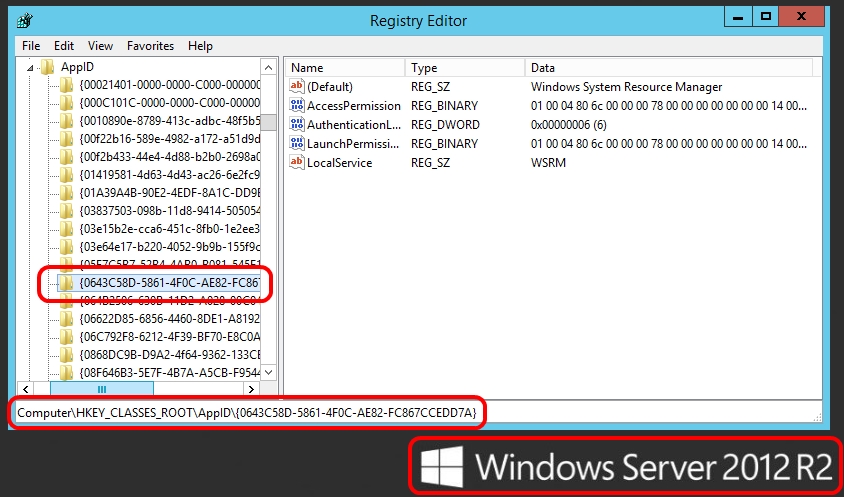Select folder icon of {00f2b433-44e4 key

66,157
